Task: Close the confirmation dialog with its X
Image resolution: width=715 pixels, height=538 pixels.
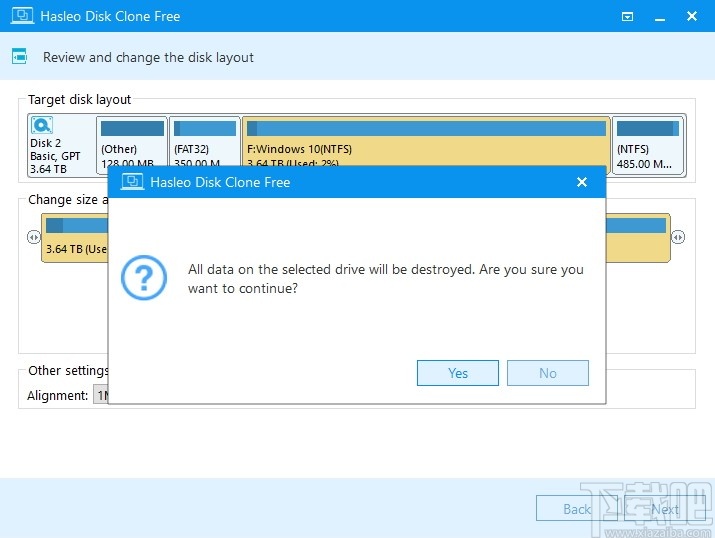Action: click(582, 182)
